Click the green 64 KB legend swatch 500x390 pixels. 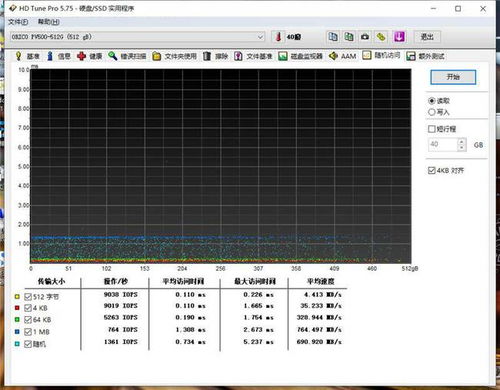tap(17, 319)
